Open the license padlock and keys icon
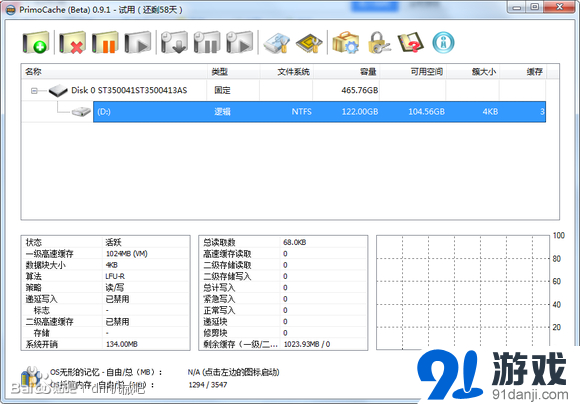Screen dimensions: 580x404 [379, 43]
